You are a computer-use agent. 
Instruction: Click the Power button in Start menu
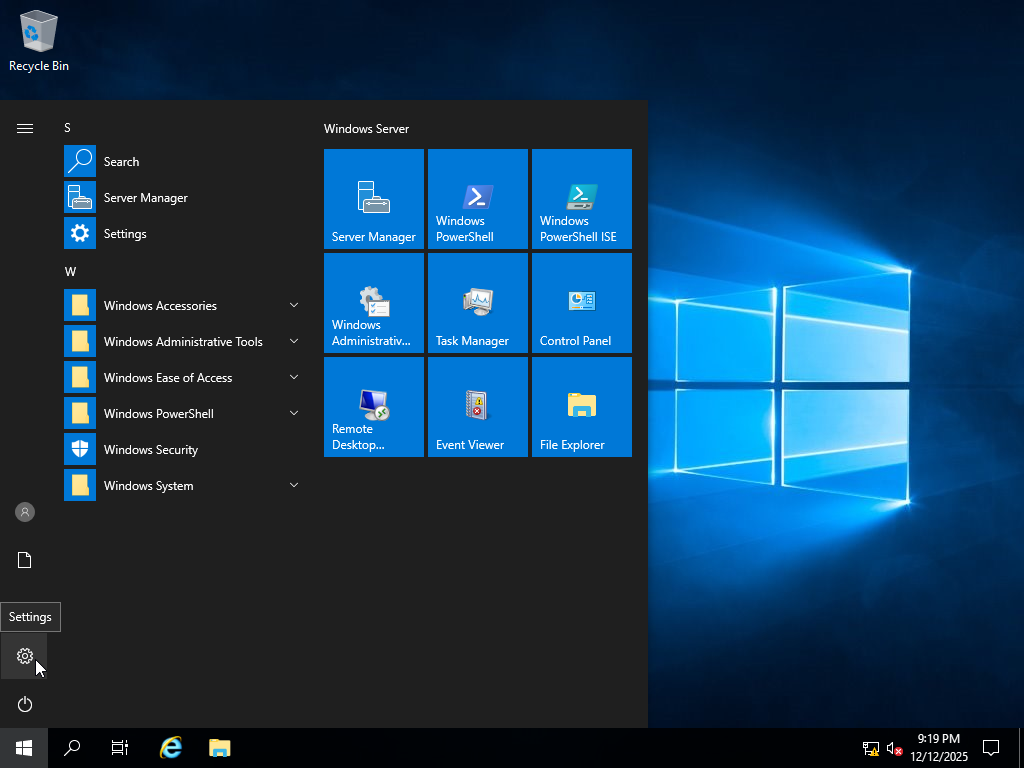pyautogui.click(x=25, y=705)
